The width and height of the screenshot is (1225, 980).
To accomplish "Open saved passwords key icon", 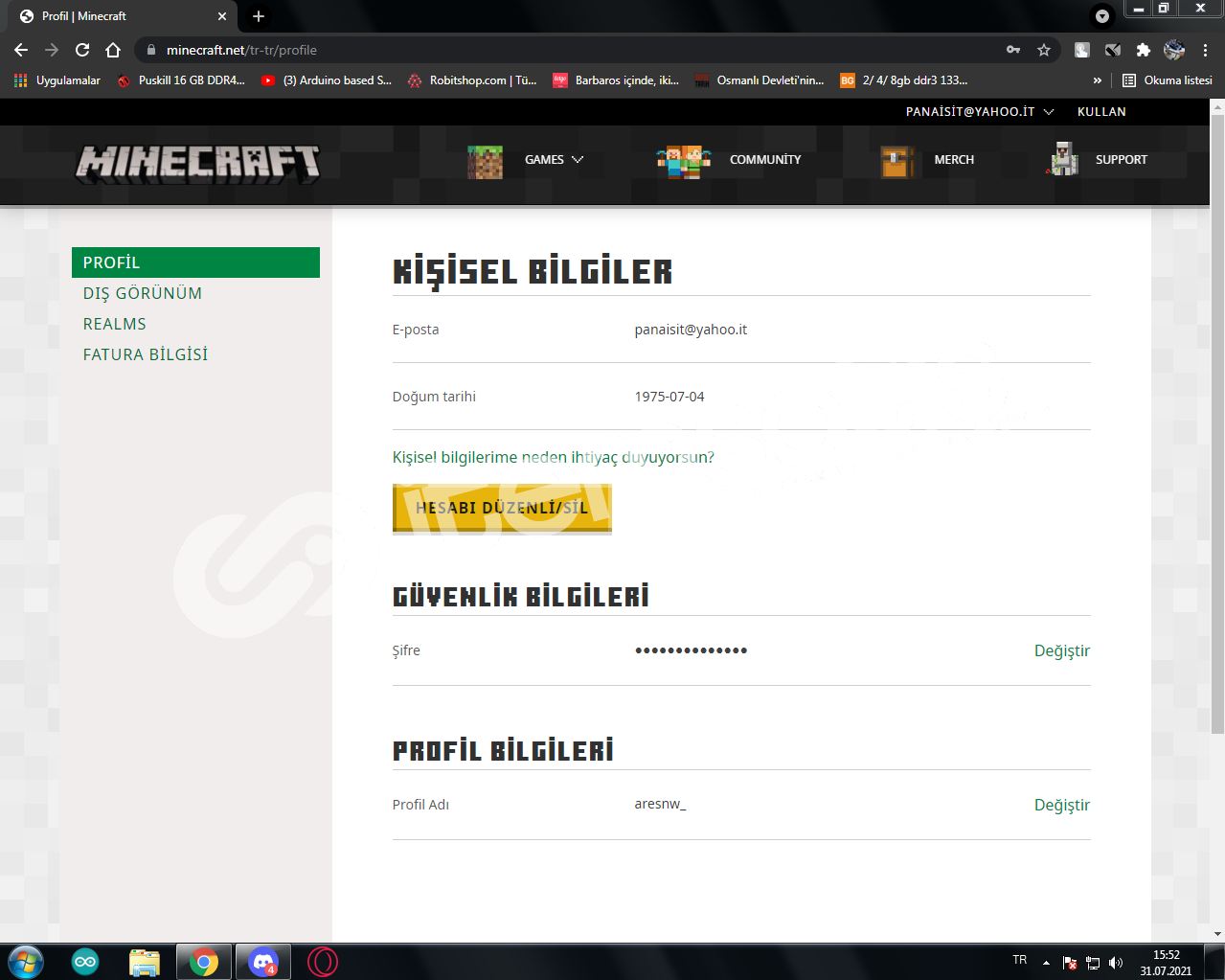I will click(x=1013, y=50).
